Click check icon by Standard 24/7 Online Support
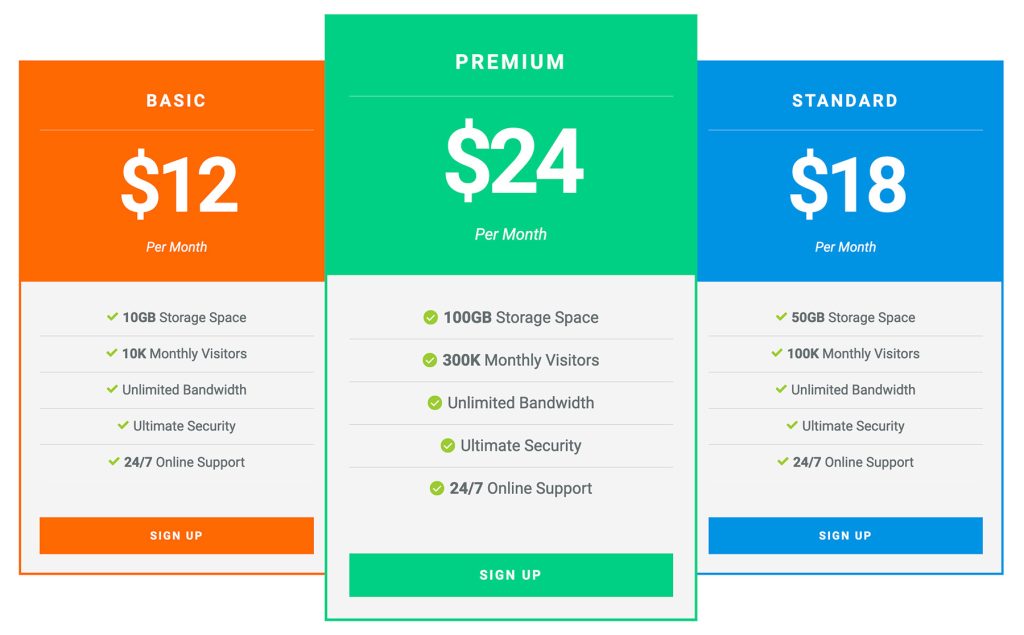1024x635 pixels. [783, 462]
